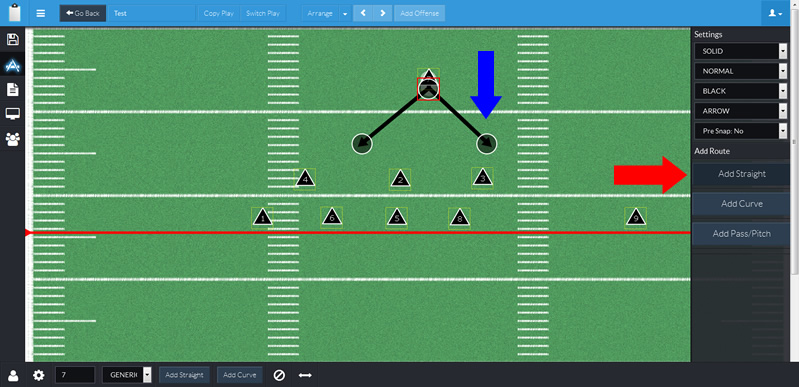Screen dimensions: 799x387
Task: Select player triangle number 9
Action: coord(635,217)
